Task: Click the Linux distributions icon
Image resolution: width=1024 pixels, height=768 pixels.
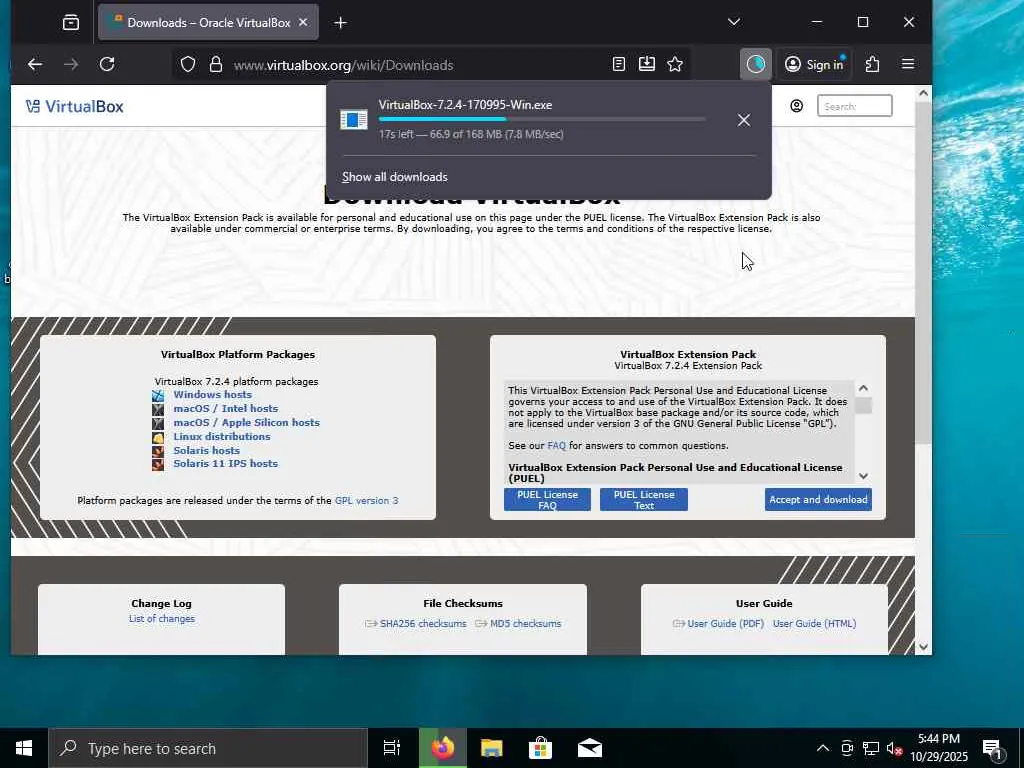Action: [x=158, y=437]
